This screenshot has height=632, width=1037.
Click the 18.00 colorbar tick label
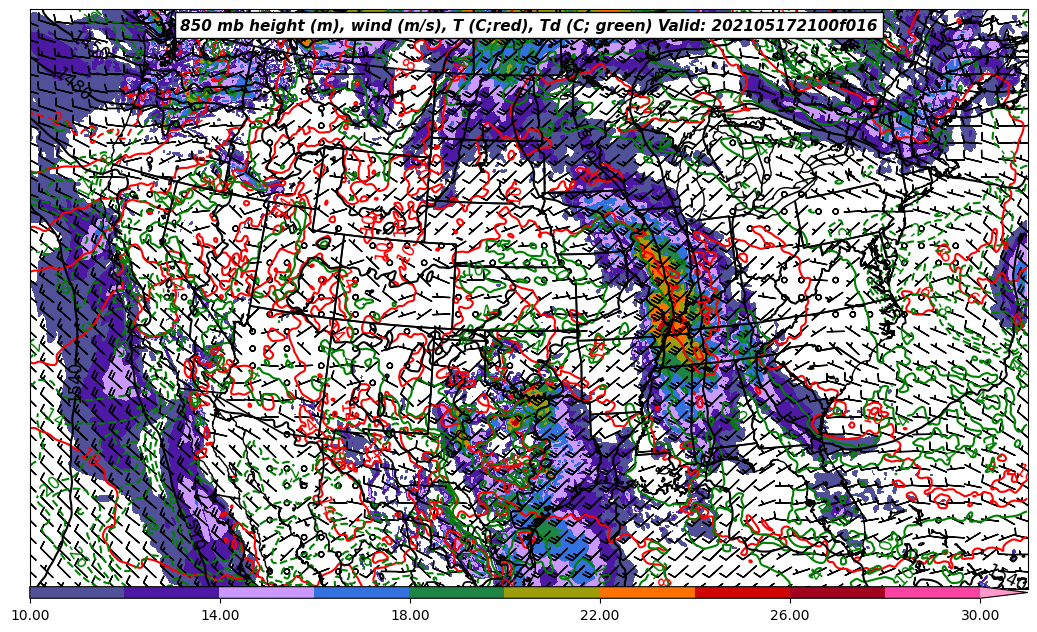point(410,616)
